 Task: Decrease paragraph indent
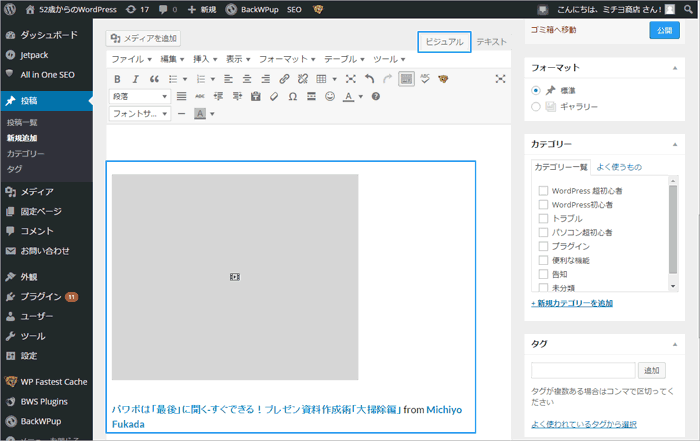218,96
